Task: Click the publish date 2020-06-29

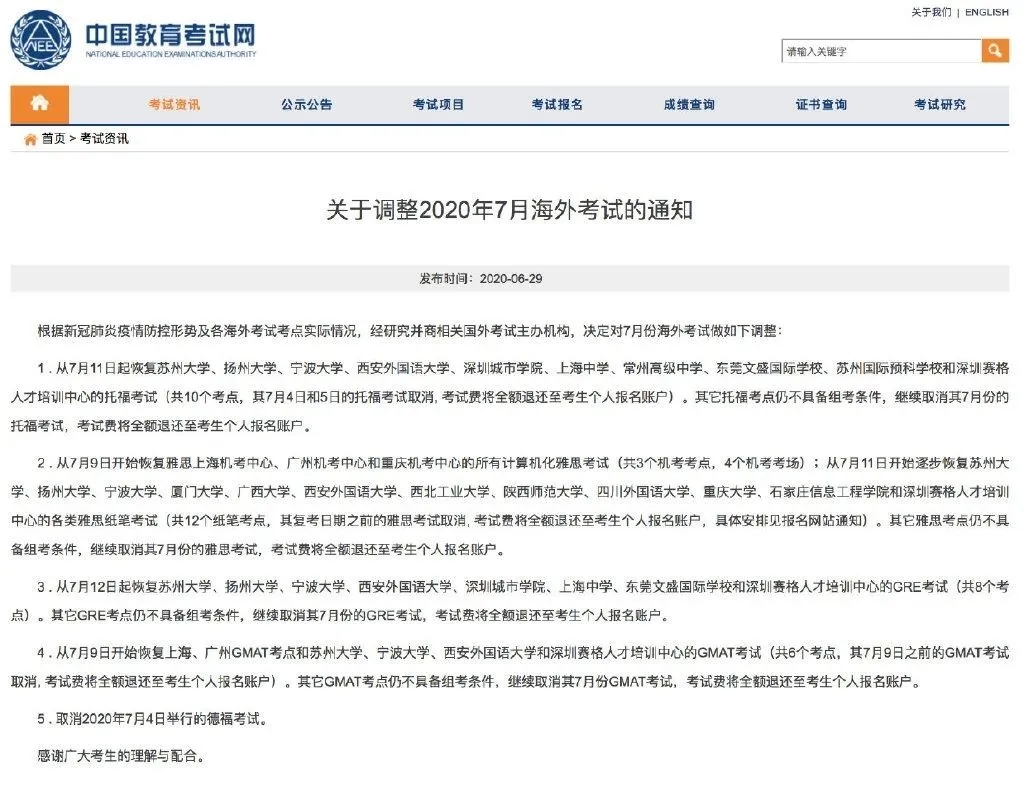Action: 511,279
